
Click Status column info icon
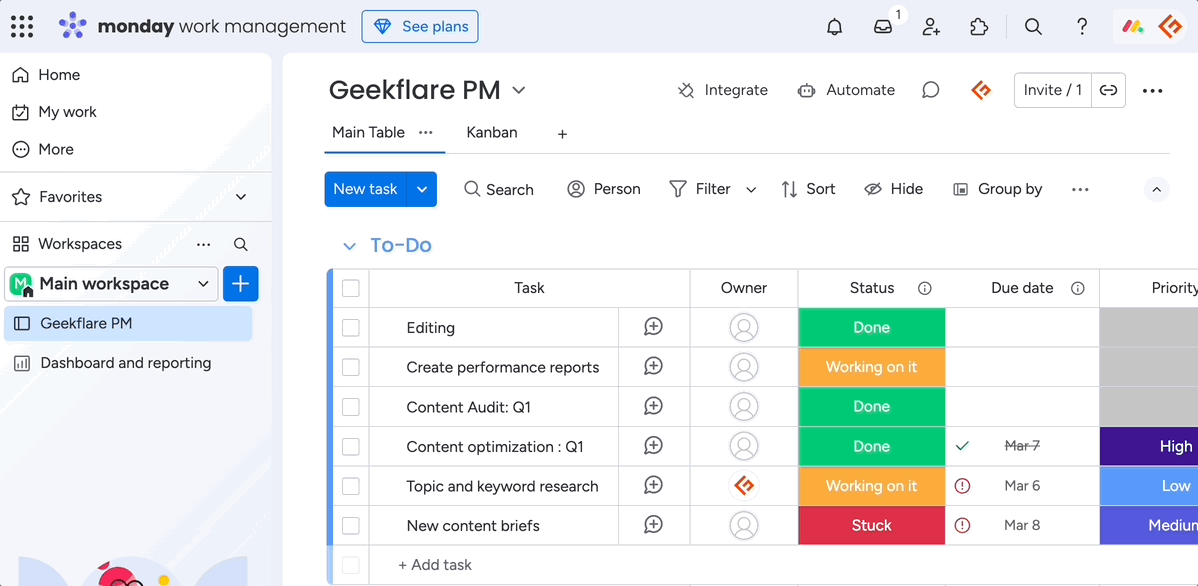pyautogui.click(x=924, y=288)
